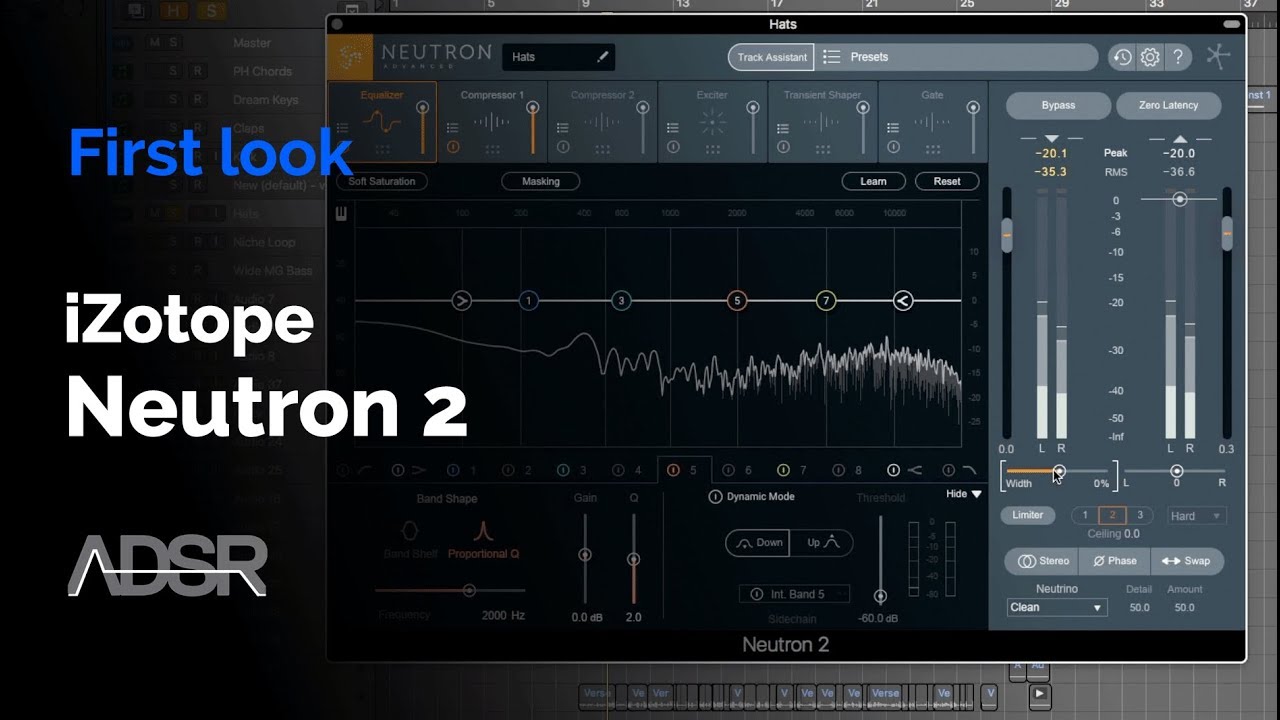
Task: Select EQ node 1 on the curve
Action: tap(529, 300)
